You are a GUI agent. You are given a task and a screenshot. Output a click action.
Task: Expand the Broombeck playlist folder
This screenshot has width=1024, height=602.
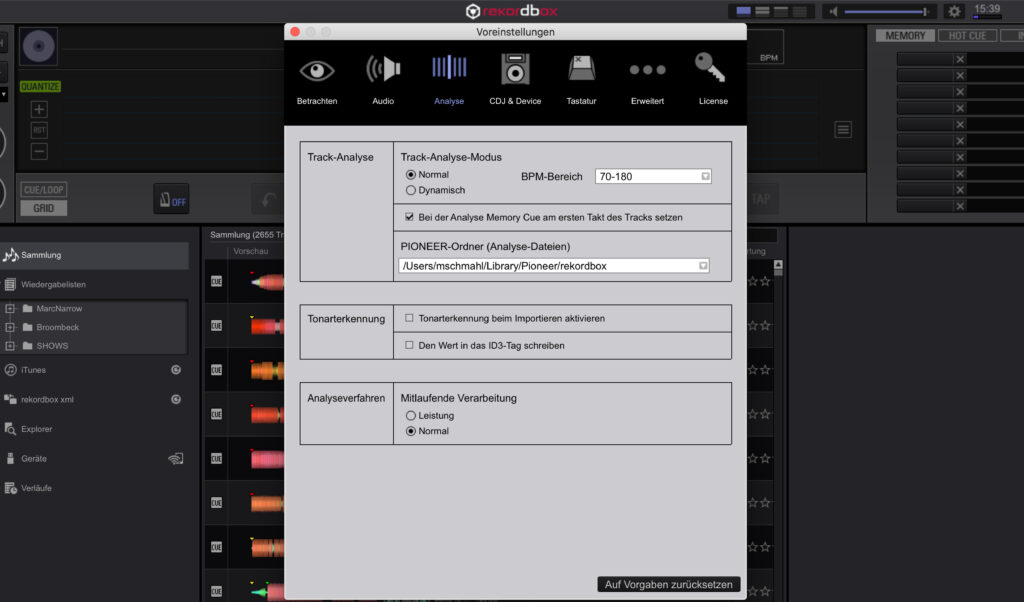point(10,327)
